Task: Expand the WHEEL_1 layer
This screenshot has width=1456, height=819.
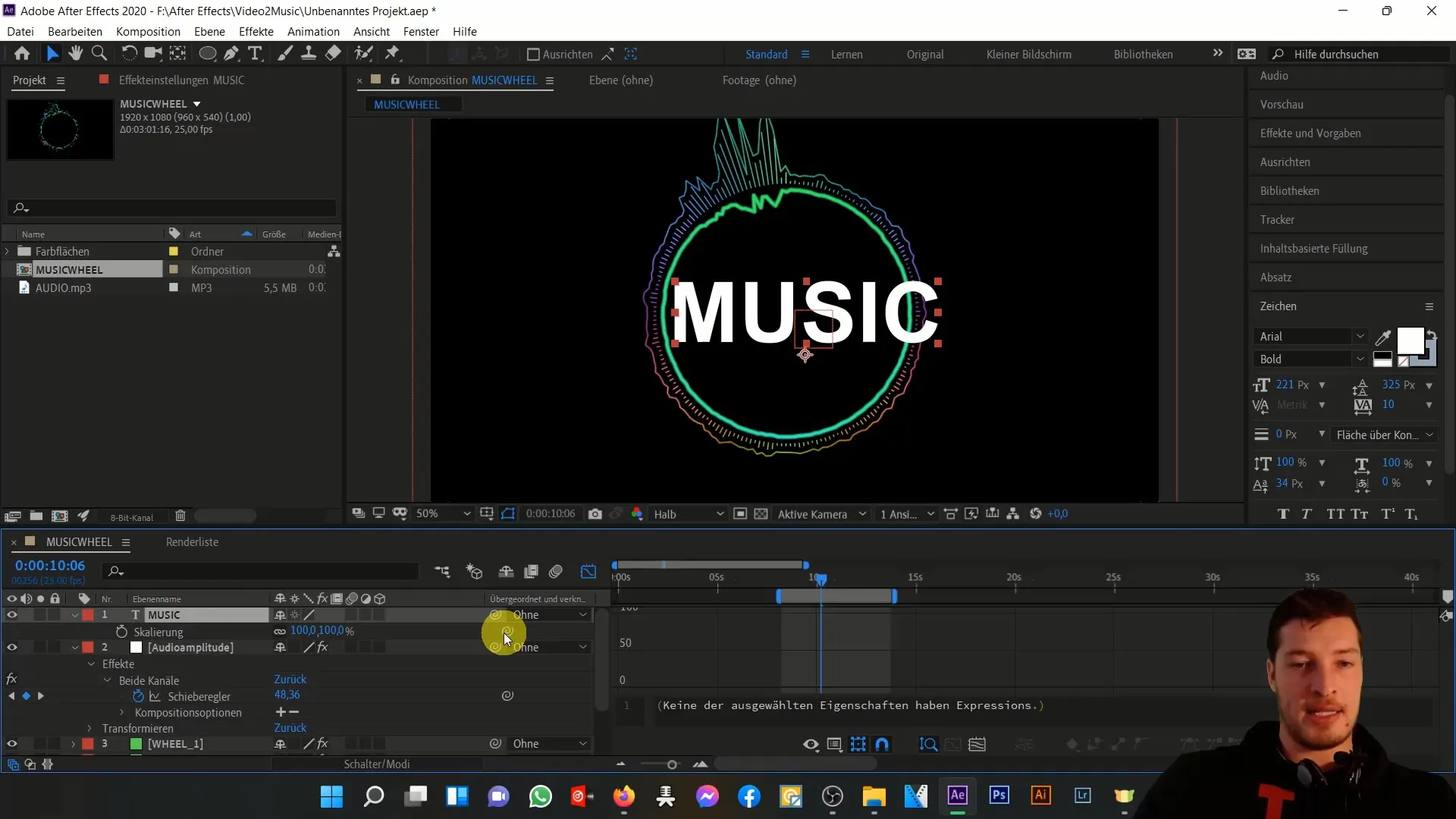Action: point(74,744)
